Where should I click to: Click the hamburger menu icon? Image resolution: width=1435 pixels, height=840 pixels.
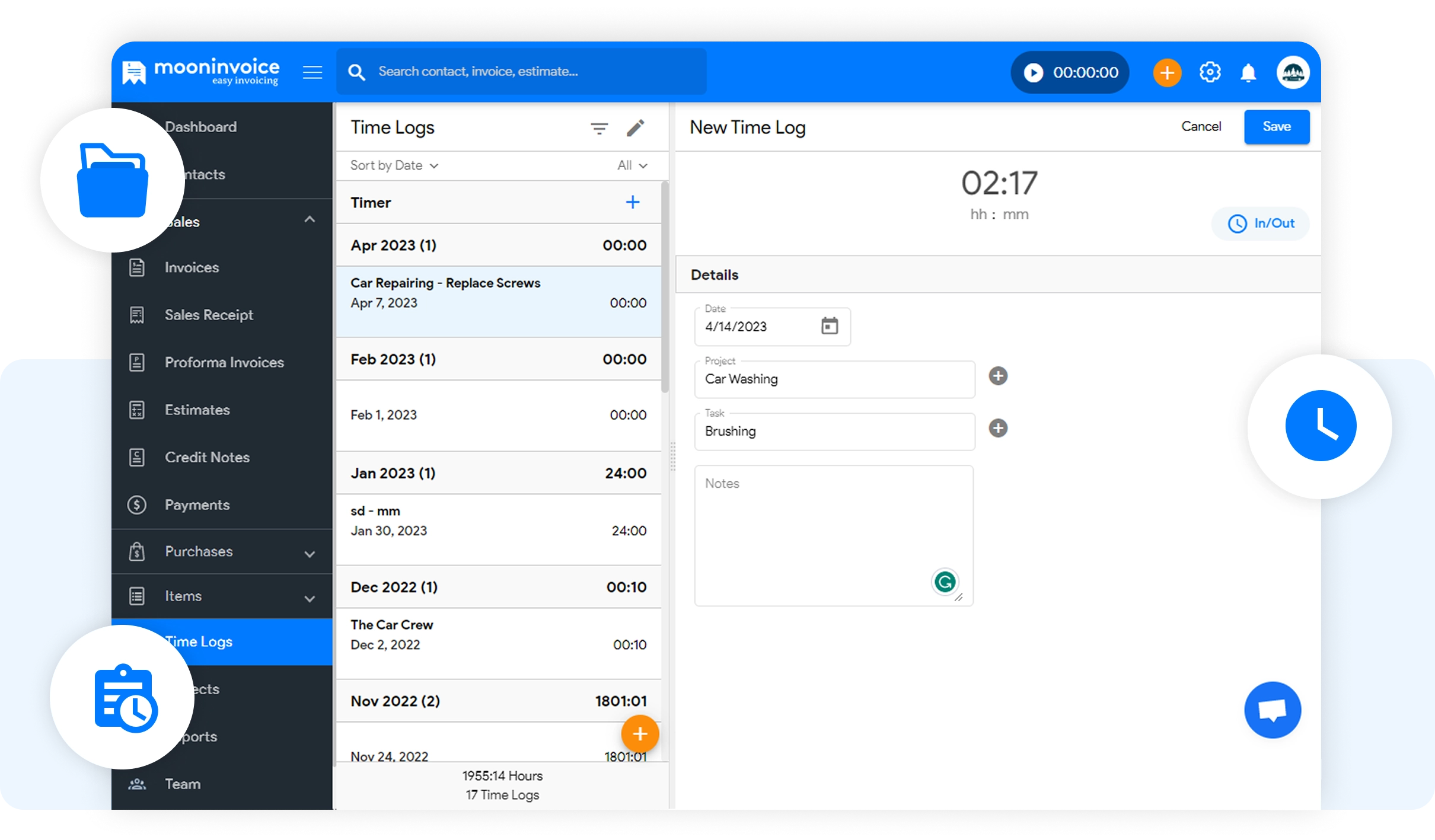312,72
